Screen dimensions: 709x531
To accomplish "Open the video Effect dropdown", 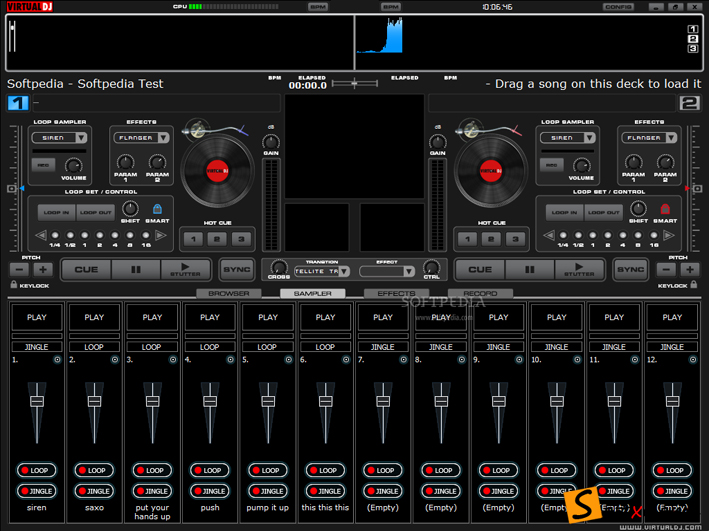I will (409, 271).
